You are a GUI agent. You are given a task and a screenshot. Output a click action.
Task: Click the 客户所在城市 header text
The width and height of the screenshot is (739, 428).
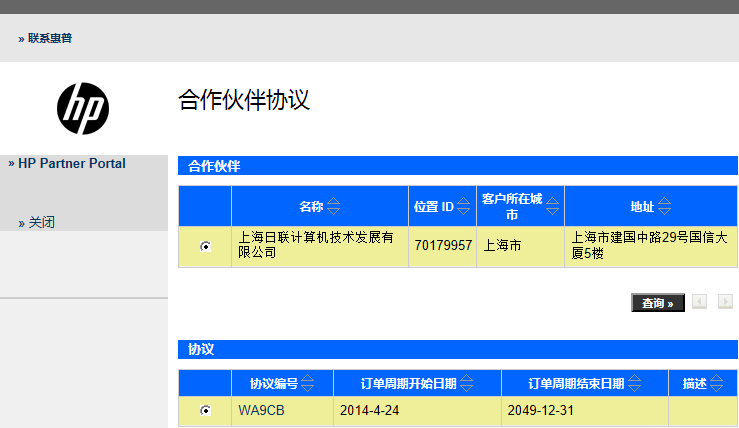(x=512, y=206)
